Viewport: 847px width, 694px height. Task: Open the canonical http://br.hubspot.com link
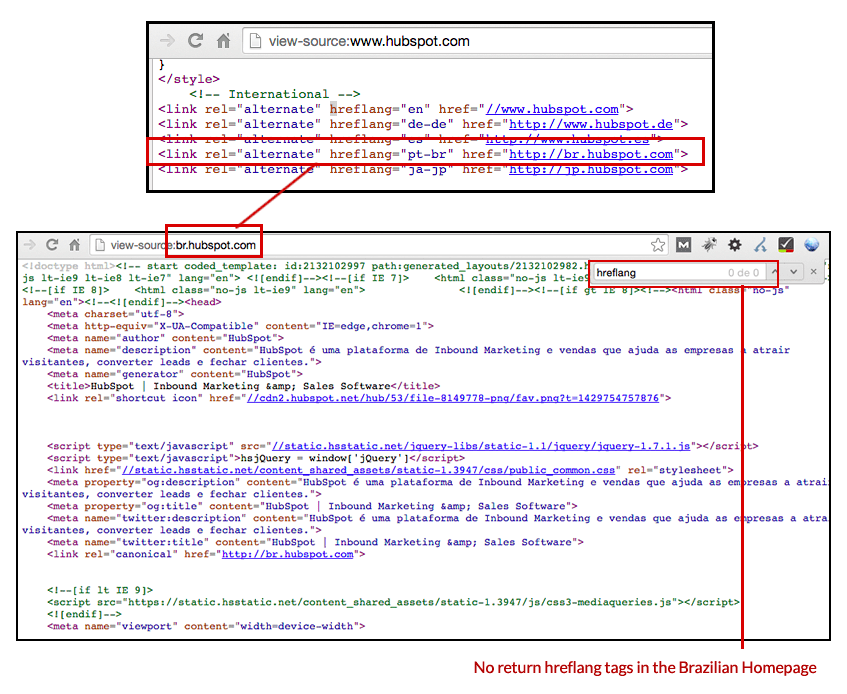(287, 554)
